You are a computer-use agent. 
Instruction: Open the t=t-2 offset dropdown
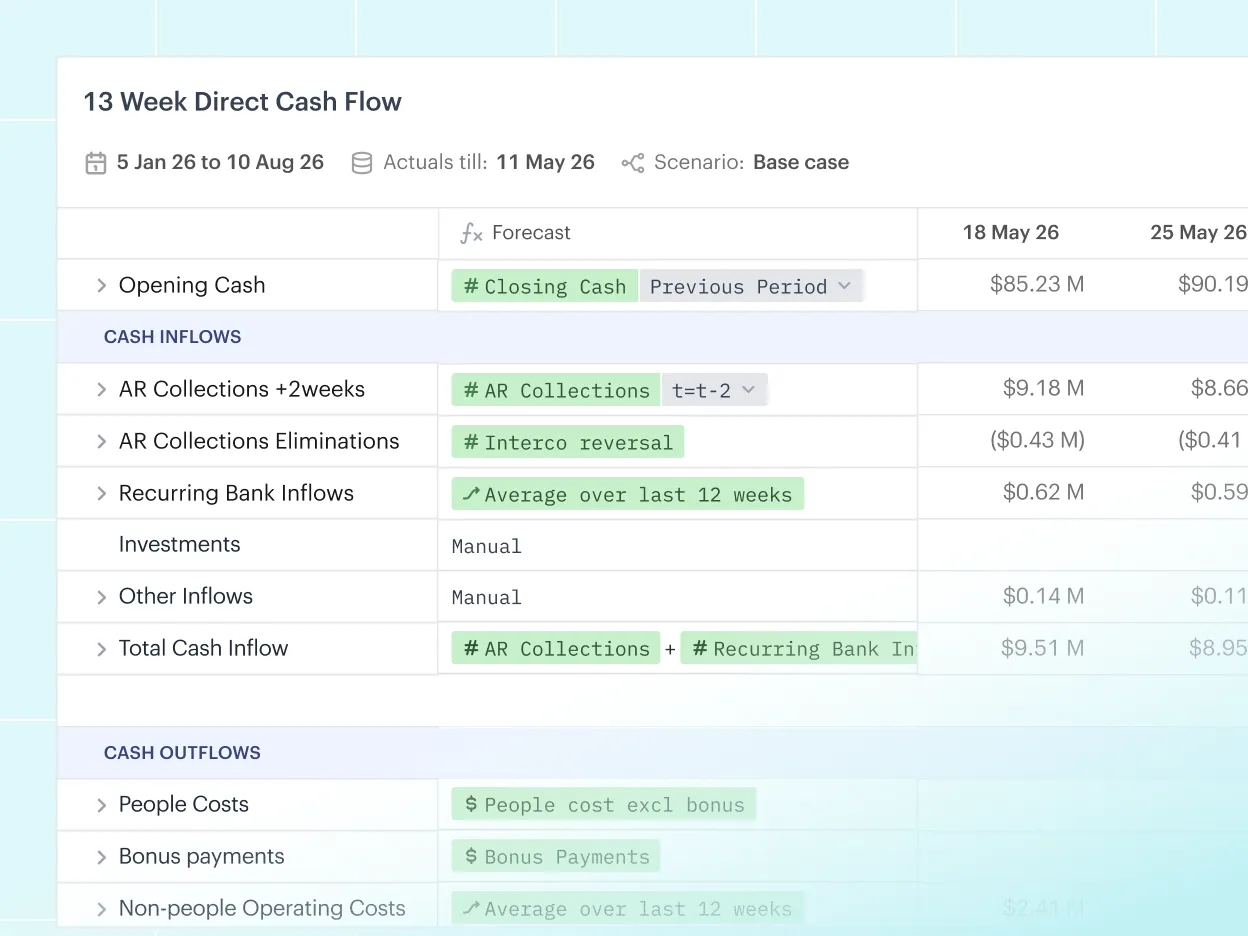[x=714, y=390]
